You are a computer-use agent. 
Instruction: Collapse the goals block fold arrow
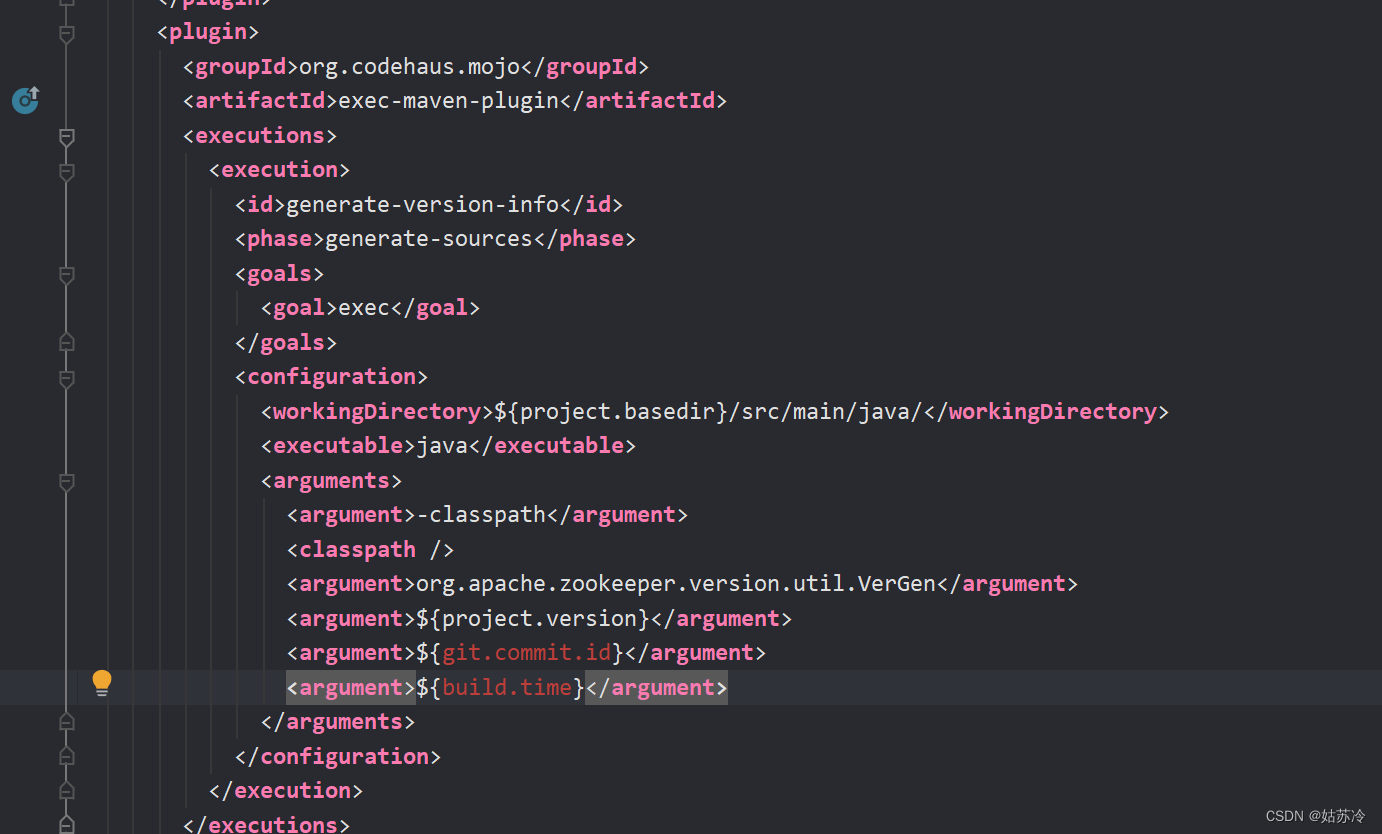(x=66, y=276)
